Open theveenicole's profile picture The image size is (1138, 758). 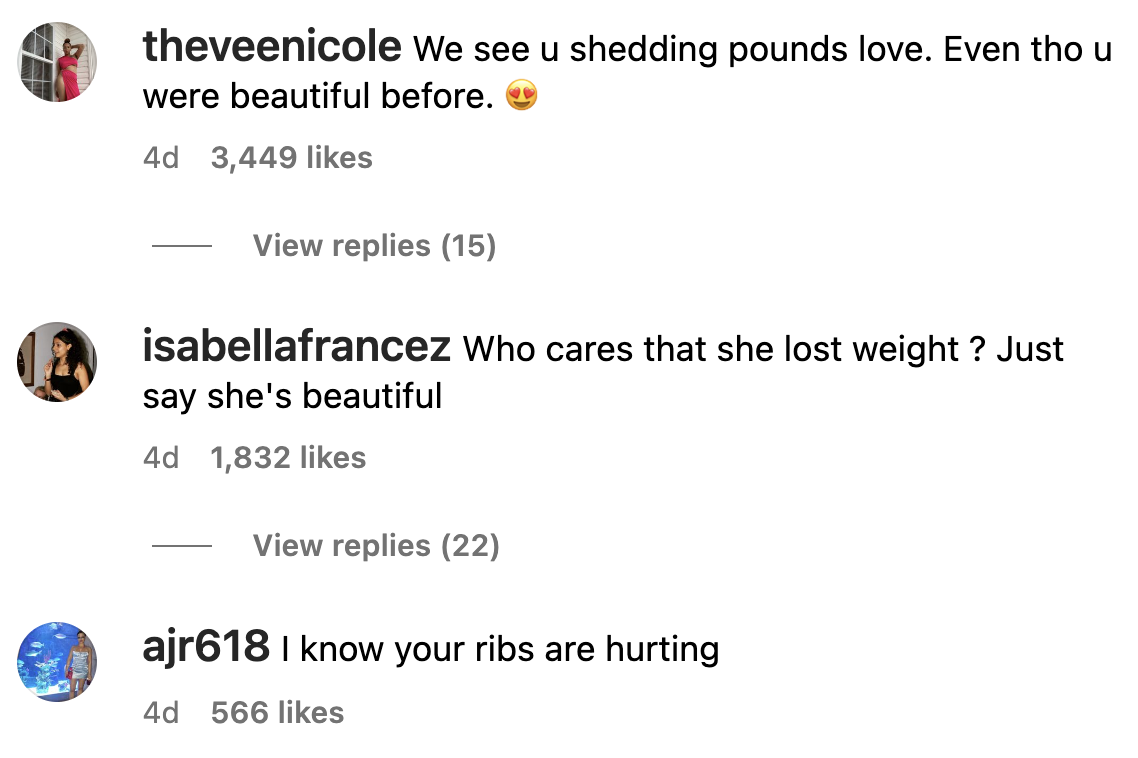(57, 62)
